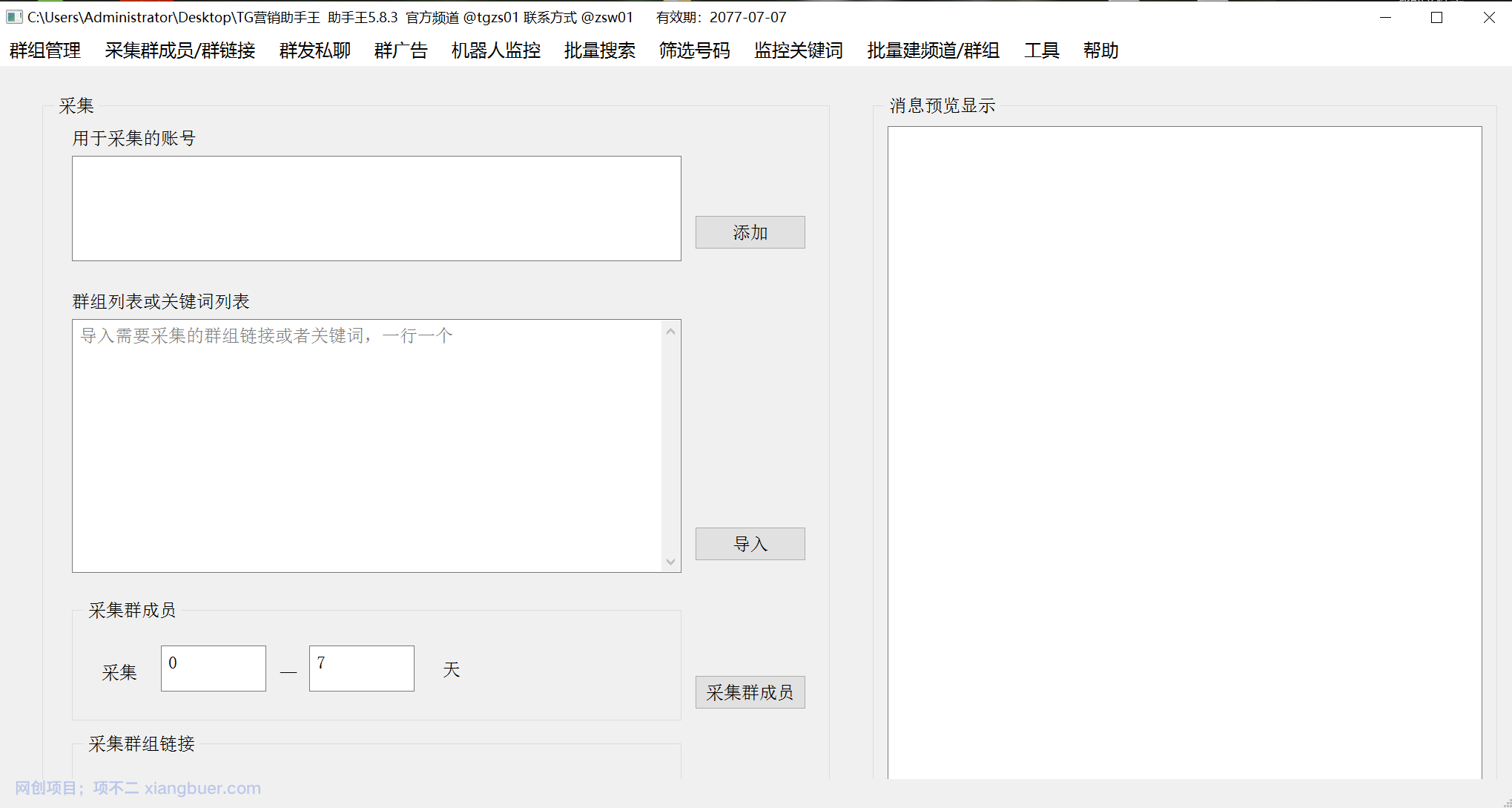Click the application icon in title bar
Screen dimensions: 1512x808
[x=14, y=16]
